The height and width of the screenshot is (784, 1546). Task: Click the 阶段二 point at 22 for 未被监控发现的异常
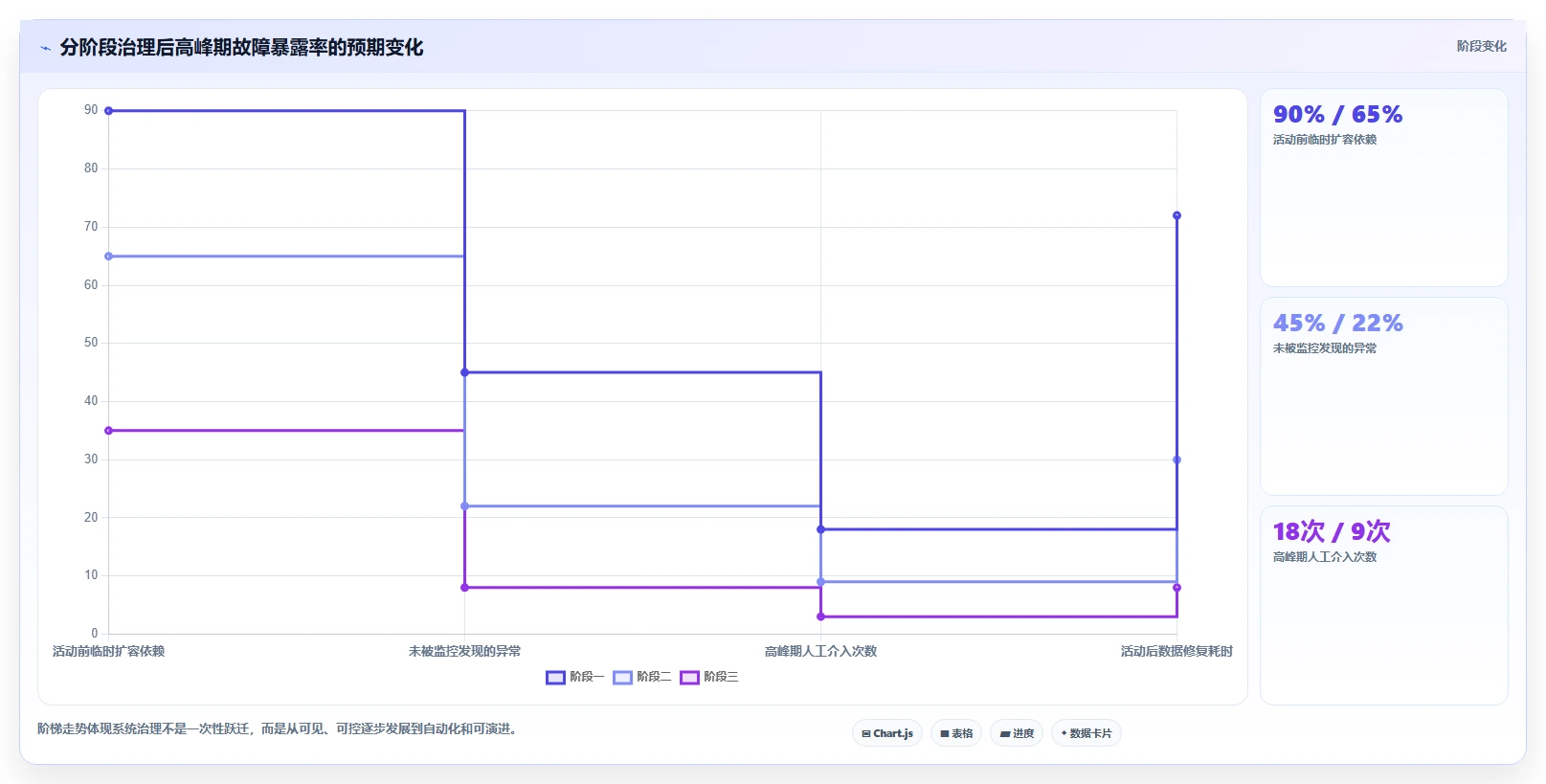[464, 506]
